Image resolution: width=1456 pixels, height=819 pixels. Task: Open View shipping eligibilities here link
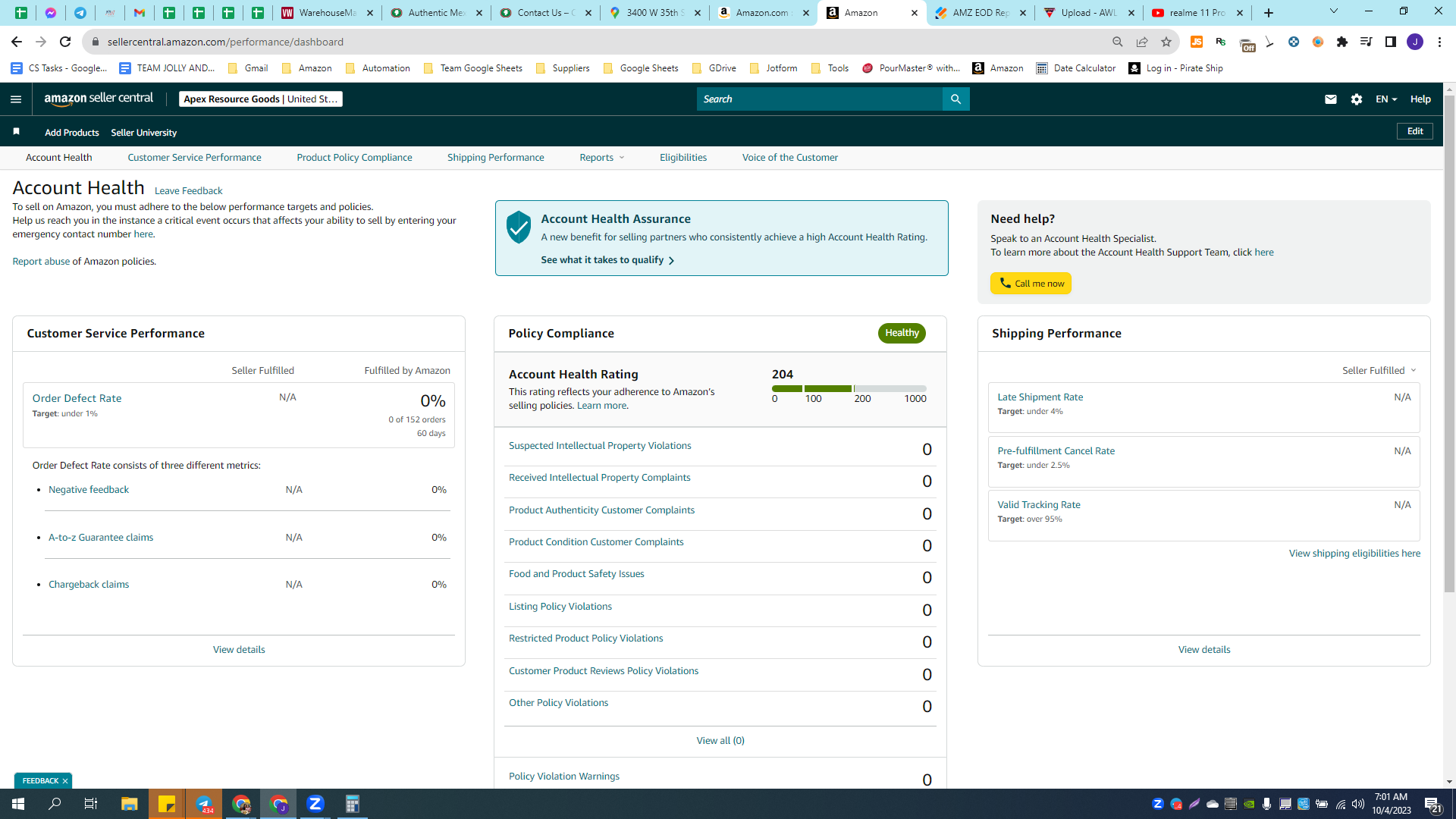coord(1354,554)
